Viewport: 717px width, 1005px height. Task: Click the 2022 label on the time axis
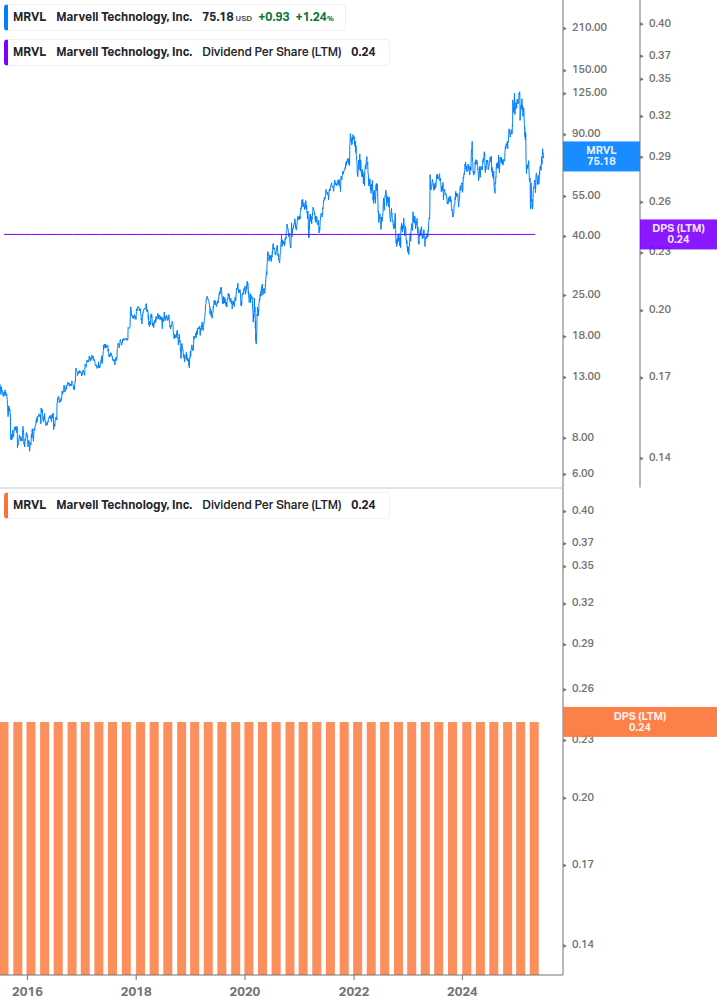[x=354, y=992]
